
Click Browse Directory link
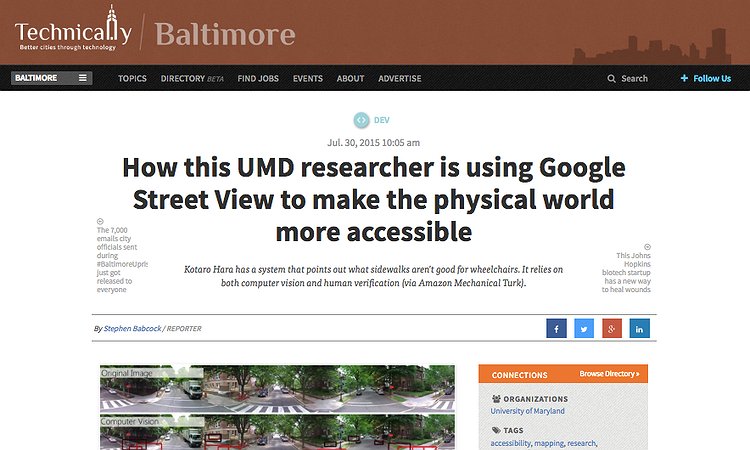(609, 373)
